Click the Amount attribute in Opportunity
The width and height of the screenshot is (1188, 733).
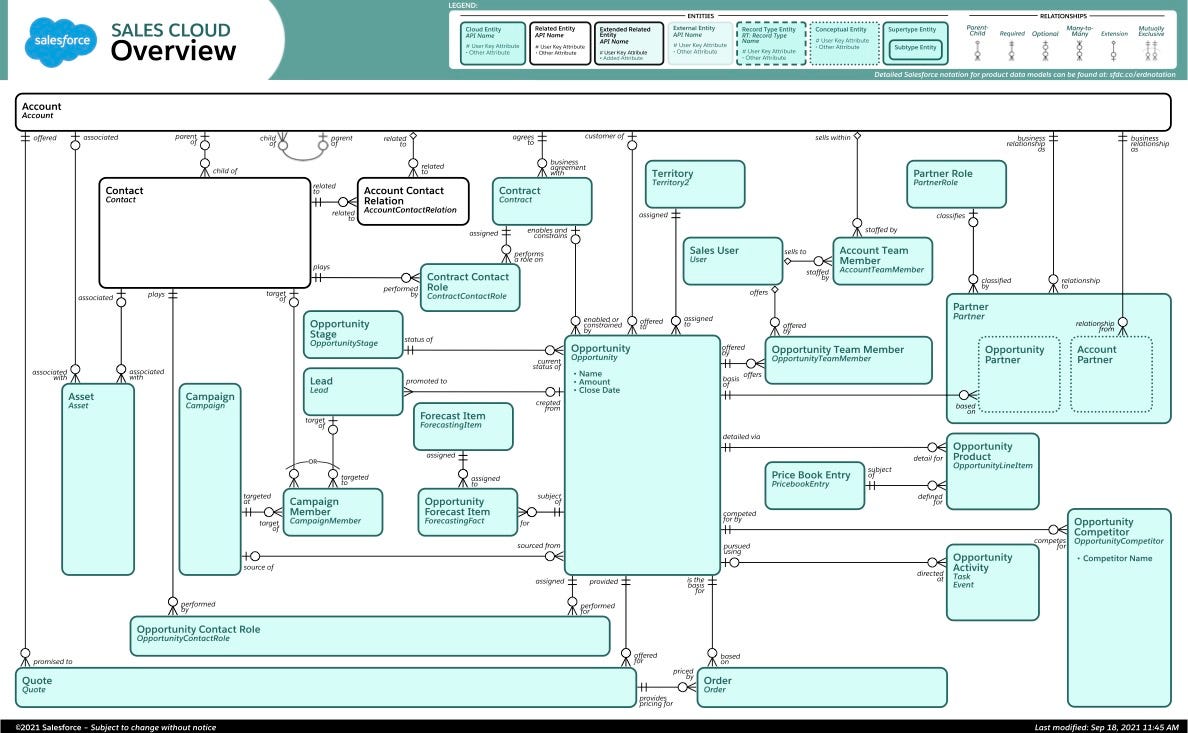[x=595, y=382]
